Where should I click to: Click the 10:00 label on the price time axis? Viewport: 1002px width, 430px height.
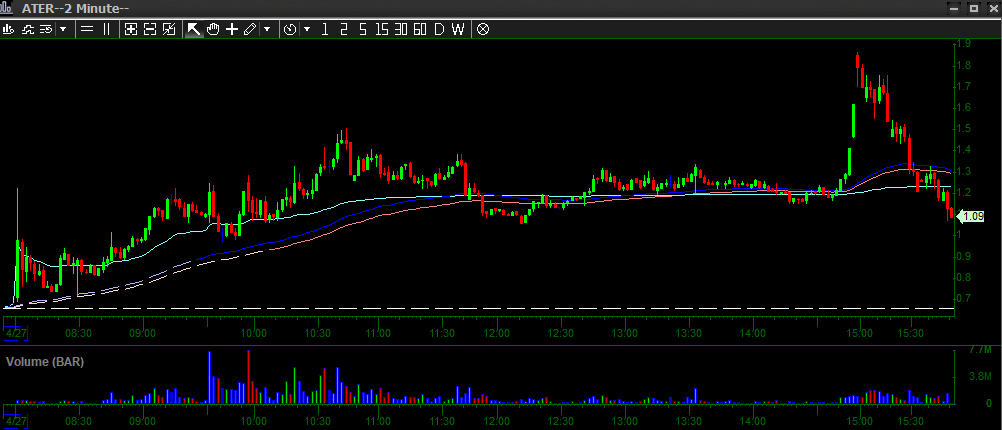coord(254,334)
